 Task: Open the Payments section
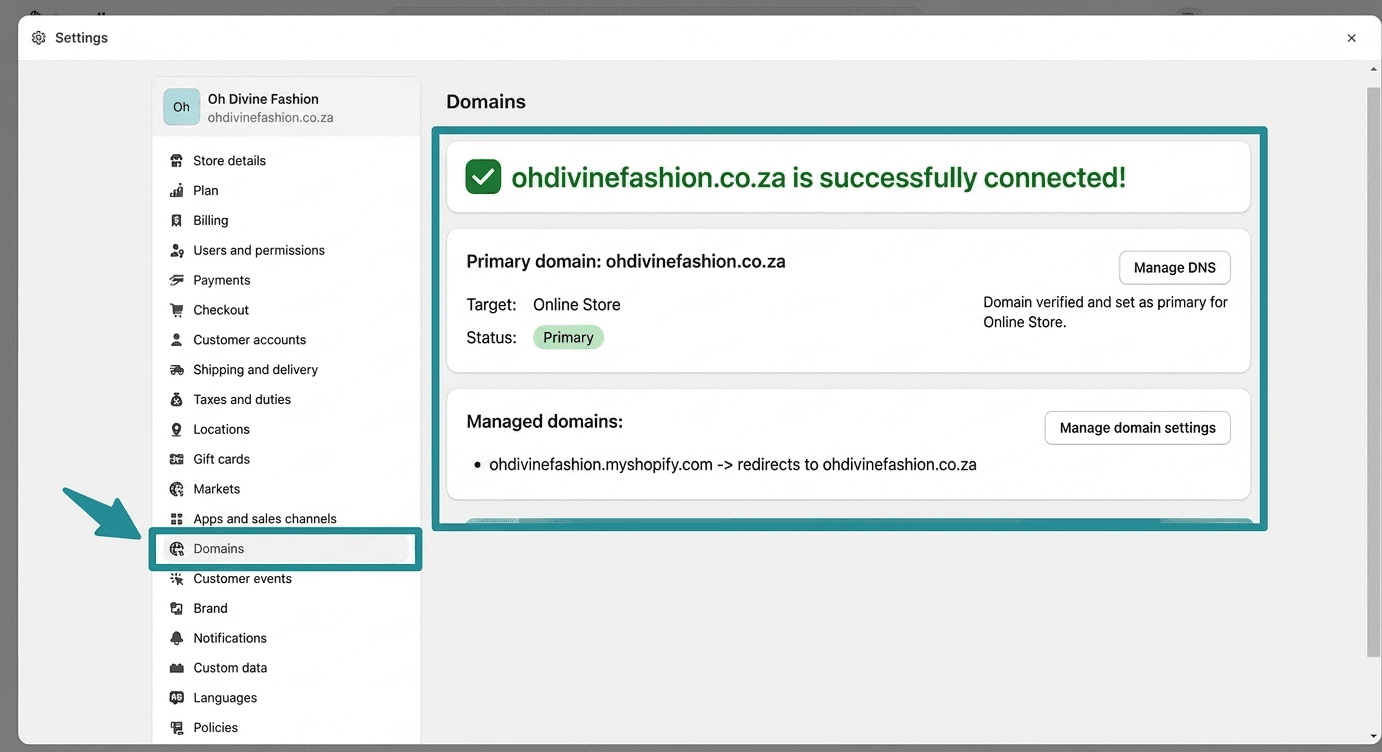[x=286, y=281]
